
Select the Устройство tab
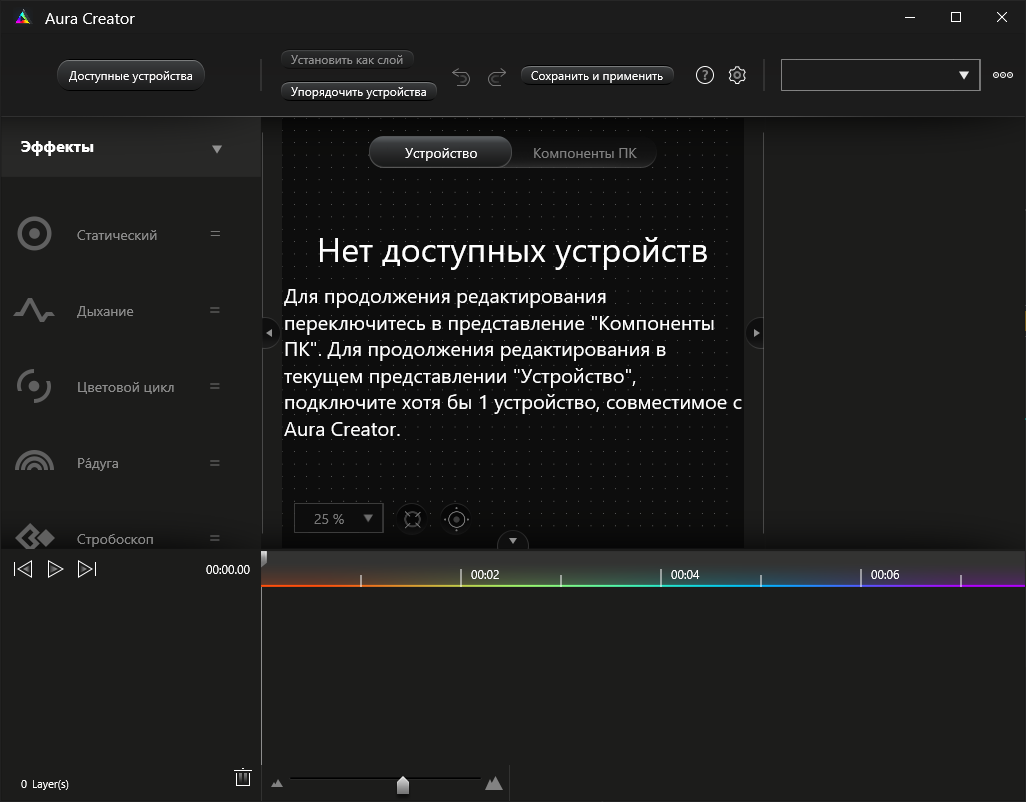pos(440,153)
